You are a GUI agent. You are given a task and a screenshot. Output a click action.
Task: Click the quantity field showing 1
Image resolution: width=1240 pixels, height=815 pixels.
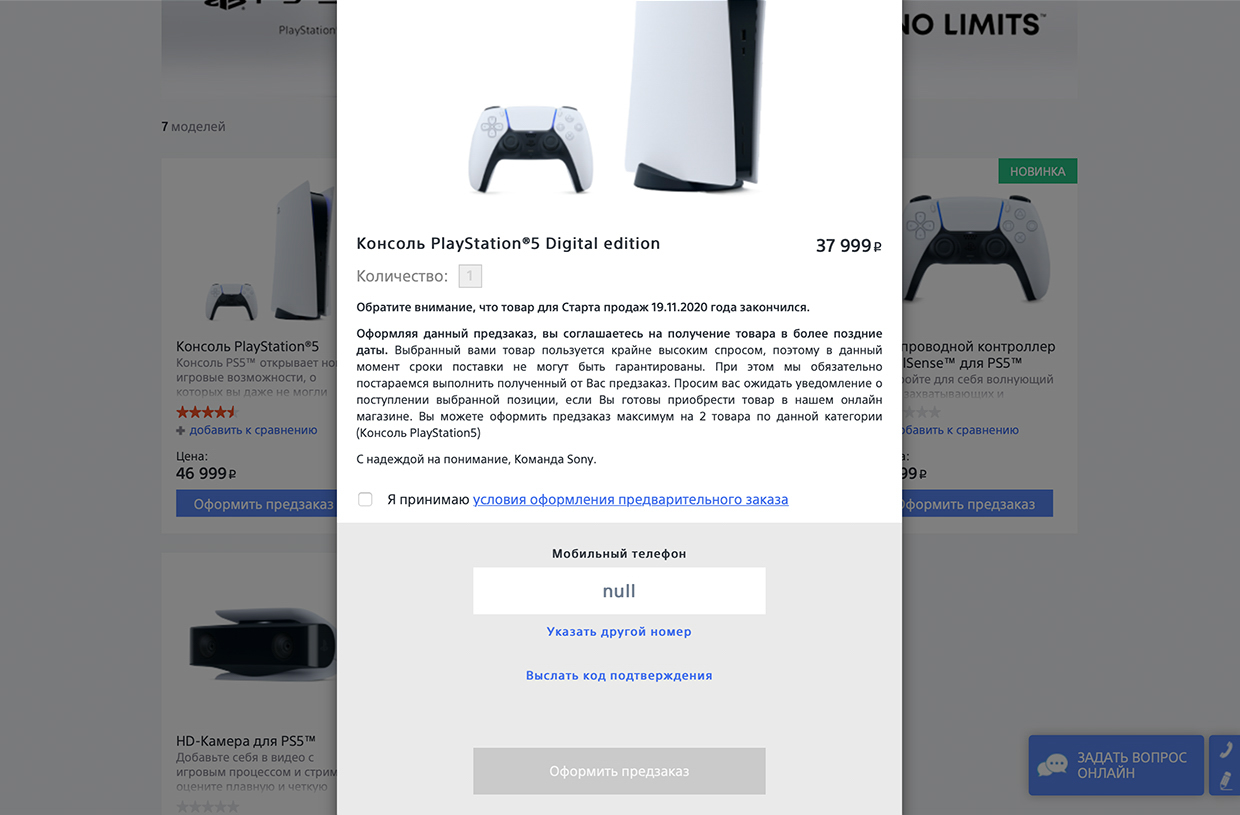(x=470, y=276)
